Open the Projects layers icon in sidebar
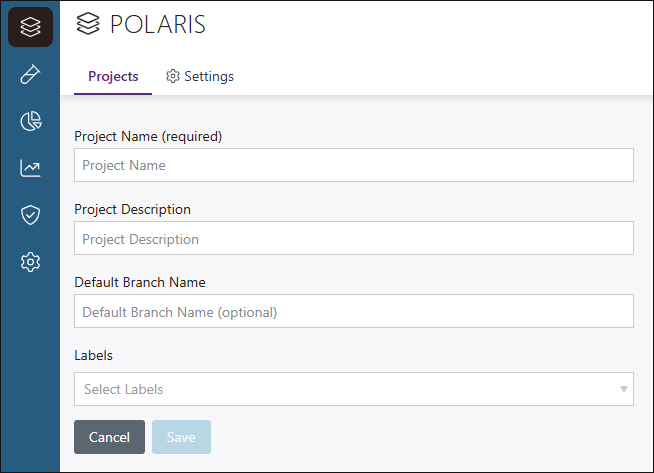The height and width of the screenshot is (473, 654). click(x=30, y=27)
